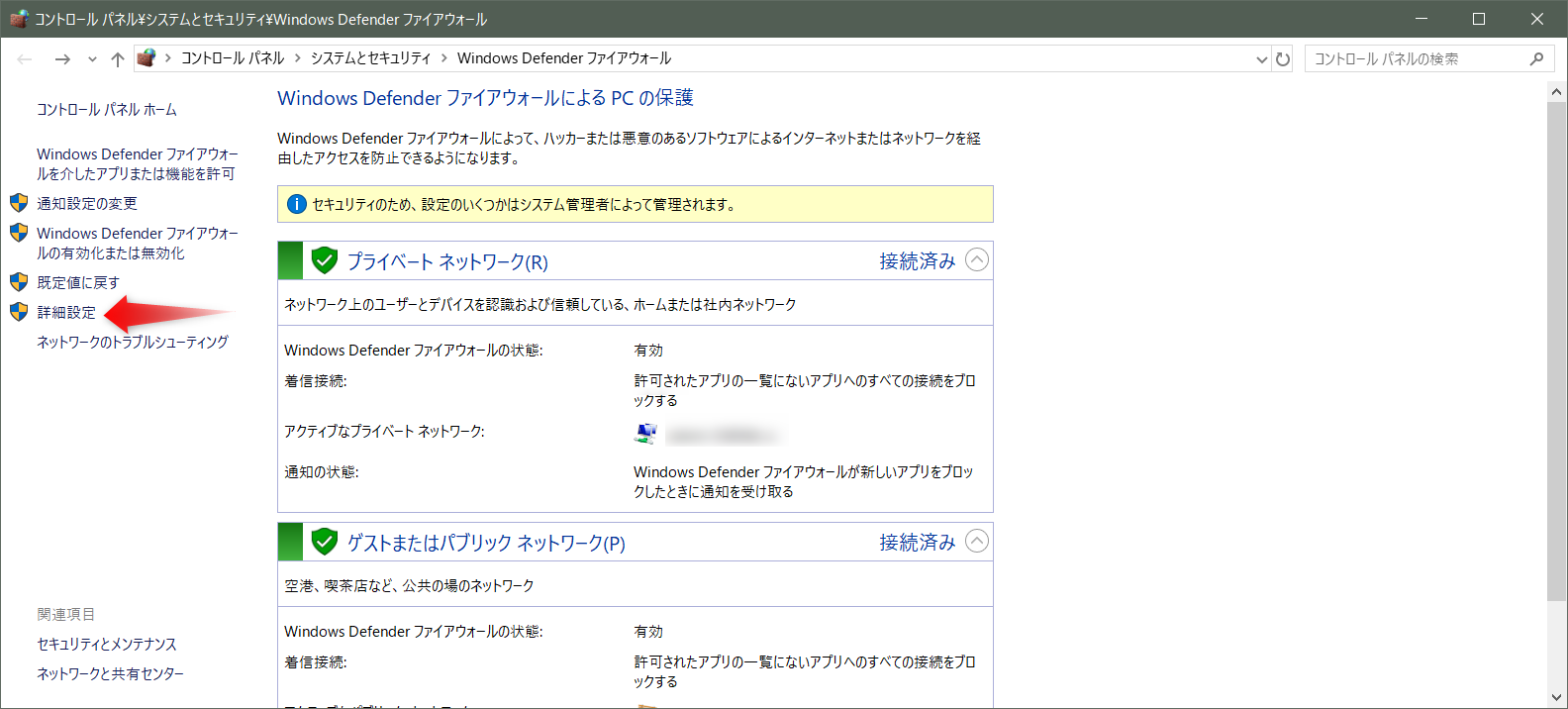Open the address bar history dropdown
Viewport: 1568px width, 709px height.
click(1261, 59)
